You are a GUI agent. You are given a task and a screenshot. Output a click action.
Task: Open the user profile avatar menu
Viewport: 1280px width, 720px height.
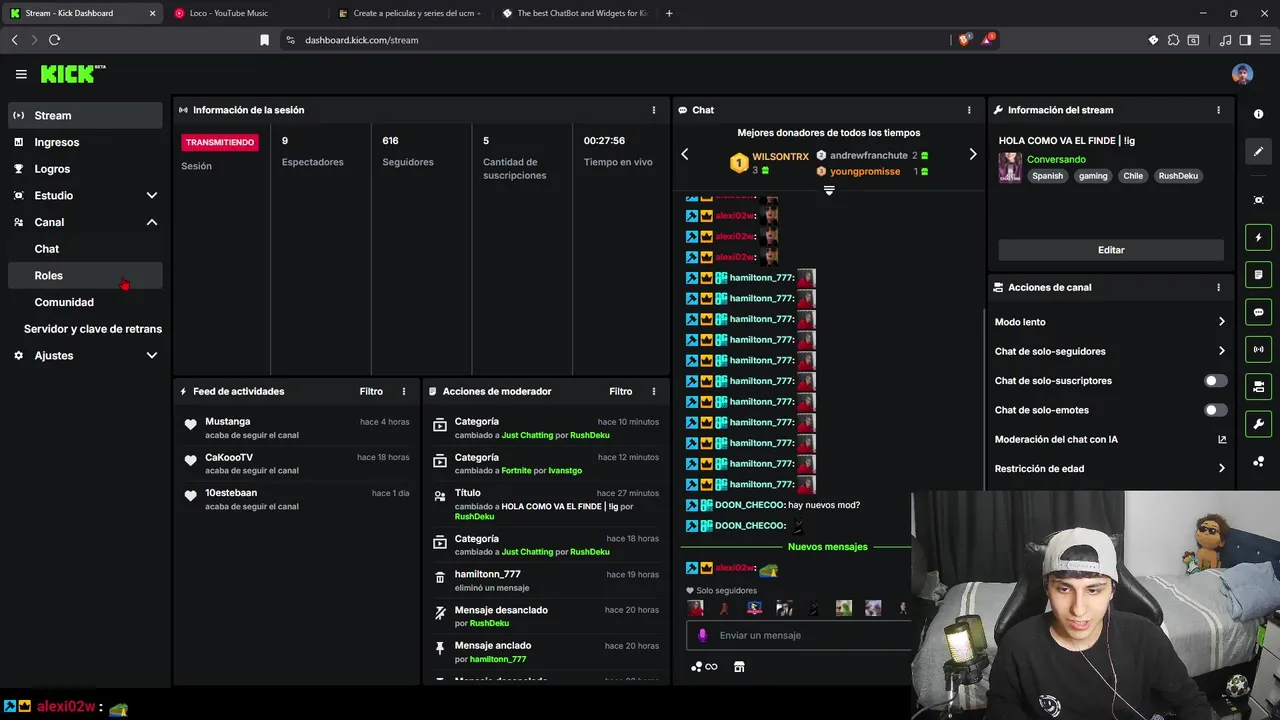[x=1242, y=74]
